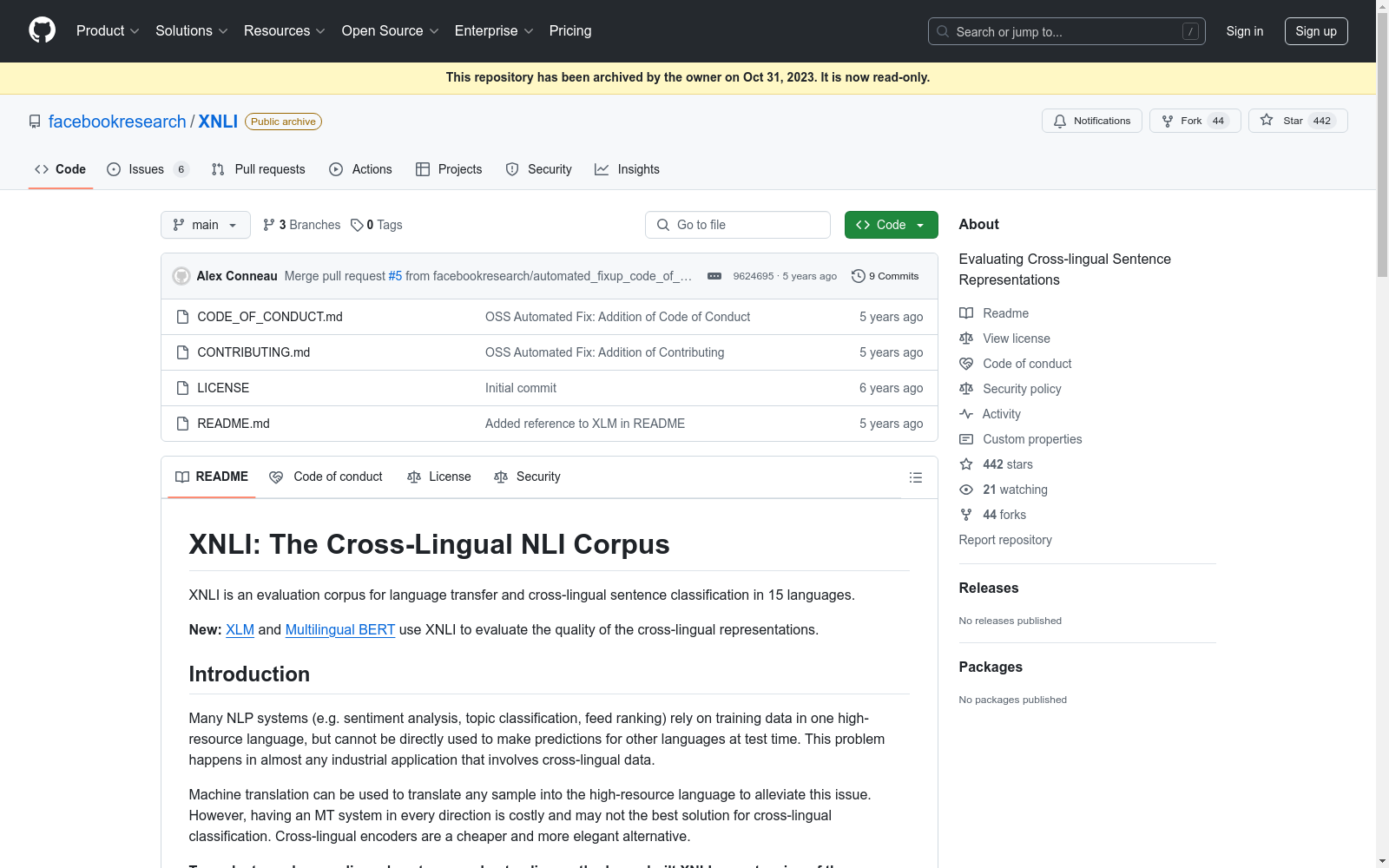Image resolution: width=1389 pixels, height=868 pixels.
Task: Switch to the Issues tab
Action: click(x=148, y=169)
